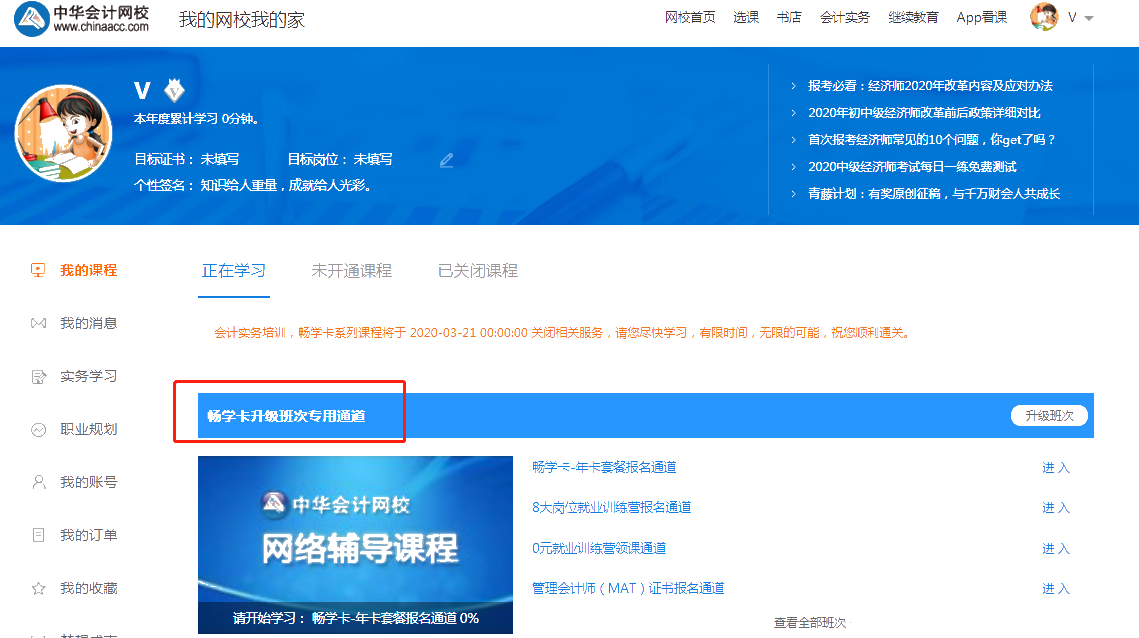The width and height of the screenshot is (1139, 638).
Task: Select 我的收藏 sidebar label
Action: coord(89,589)
